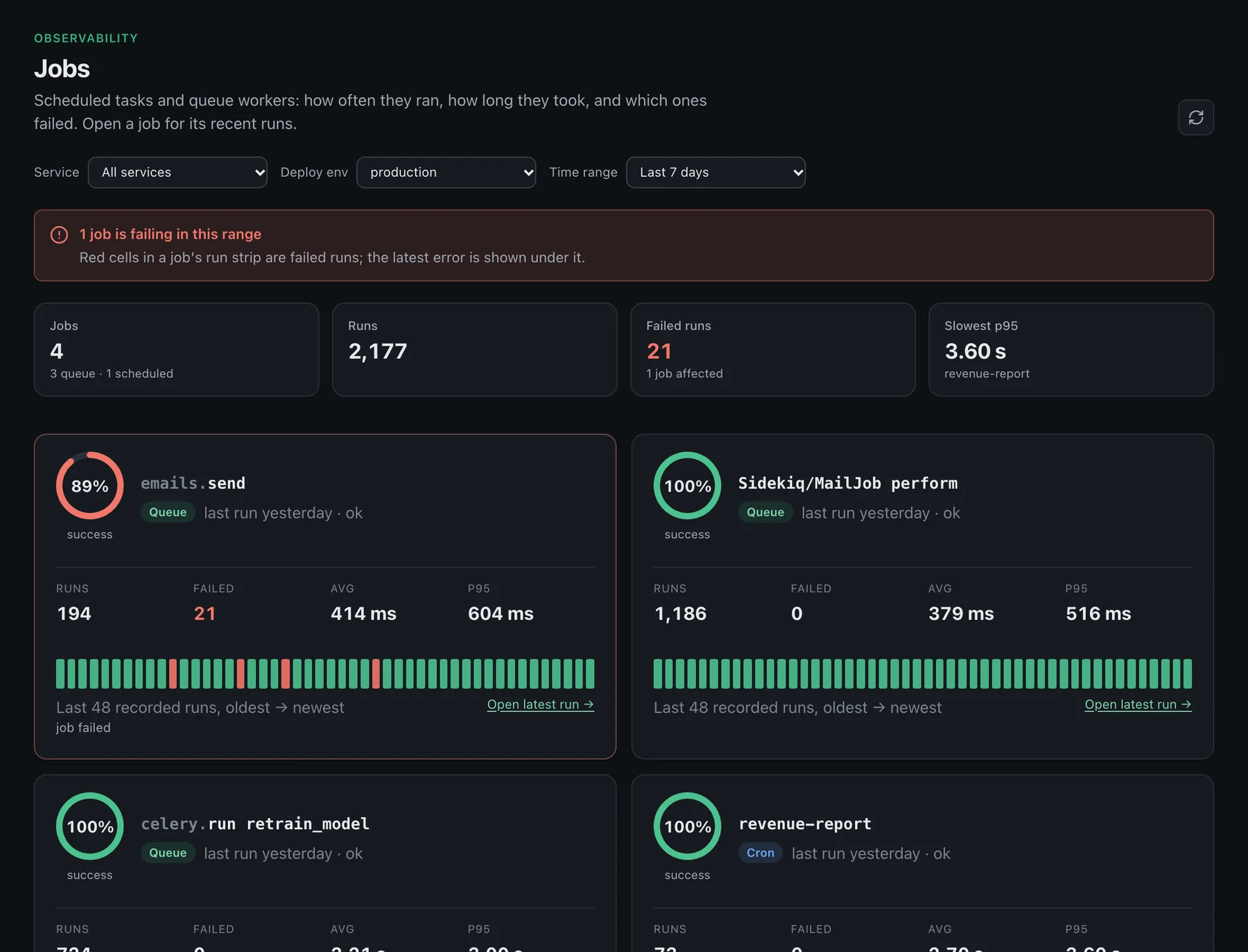Viewport: 1248px width, 952px height.
Task: Click the 516 ms P95 value
Action: pyautogui.click(x=1098, y=614)
